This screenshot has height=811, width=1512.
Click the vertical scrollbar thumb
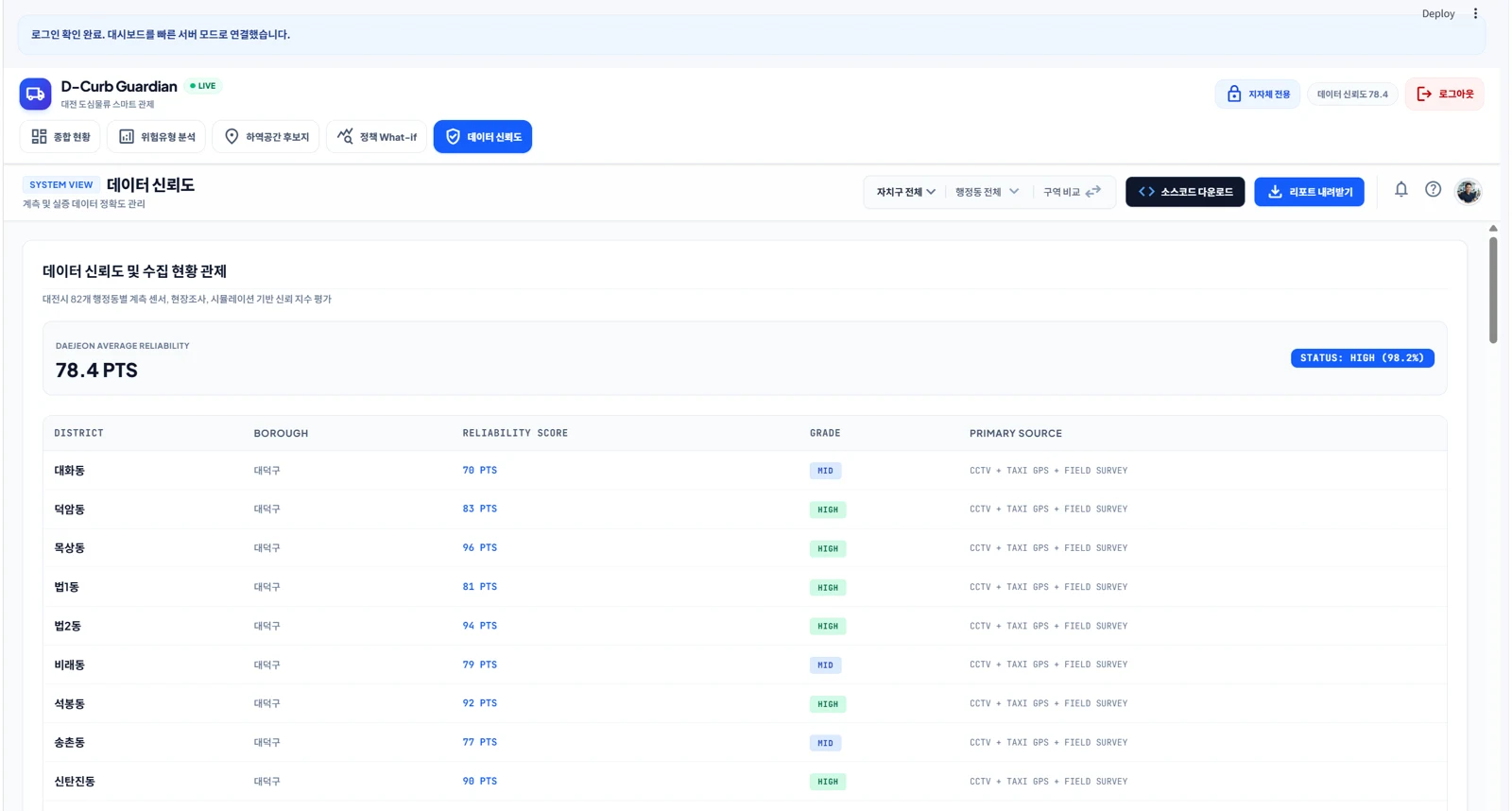point(1493,290)
